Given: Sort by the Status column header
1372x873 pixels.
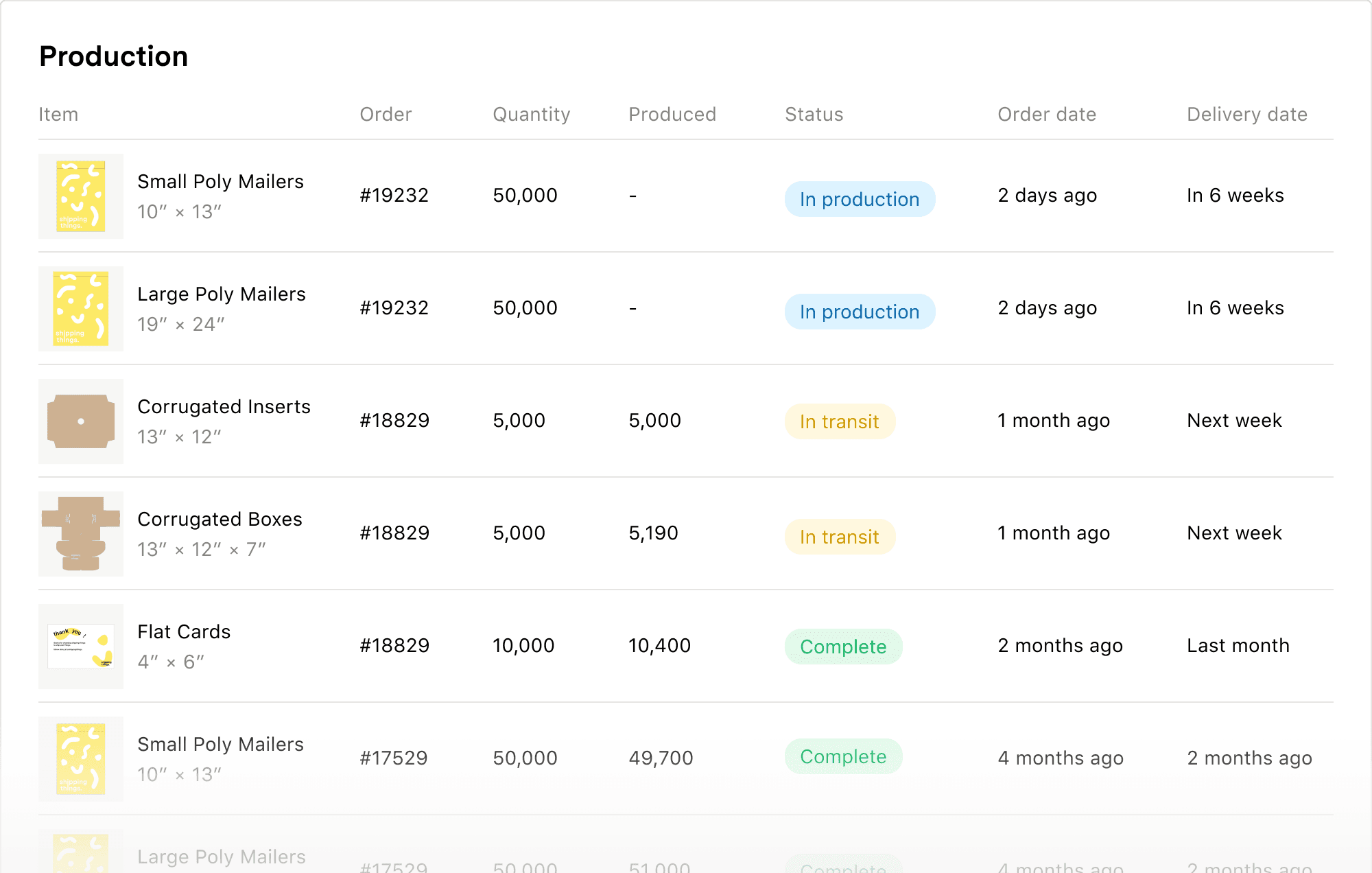Looking at the screenshot, I should (x=814, y=114).
